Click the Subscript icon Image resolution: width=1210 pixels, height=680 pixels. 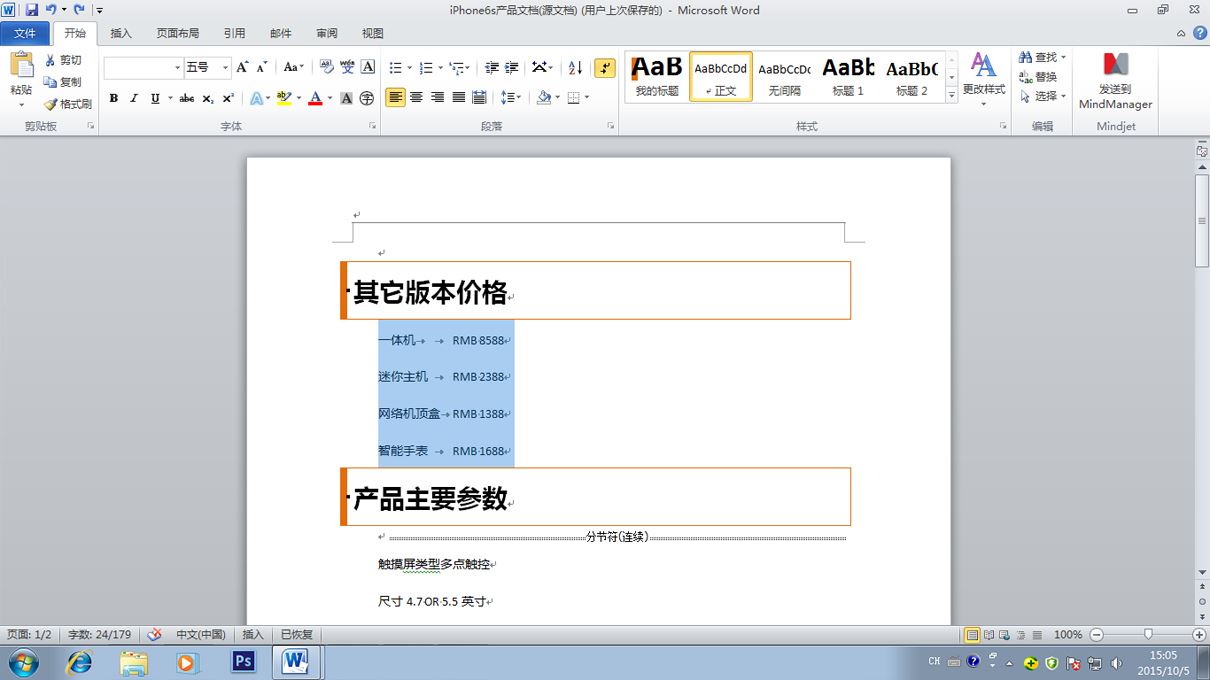tap(208, 98)
